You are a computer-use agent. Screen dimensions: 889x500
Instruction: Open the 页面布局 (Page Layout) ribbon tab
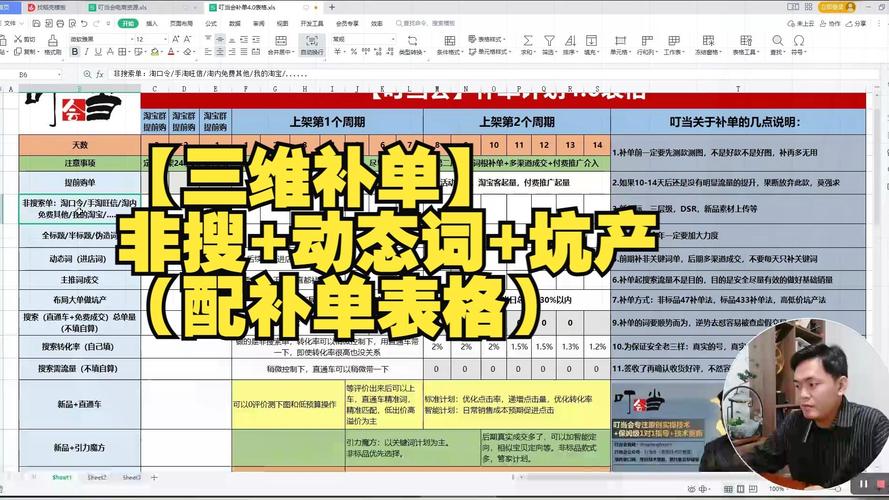181,24
